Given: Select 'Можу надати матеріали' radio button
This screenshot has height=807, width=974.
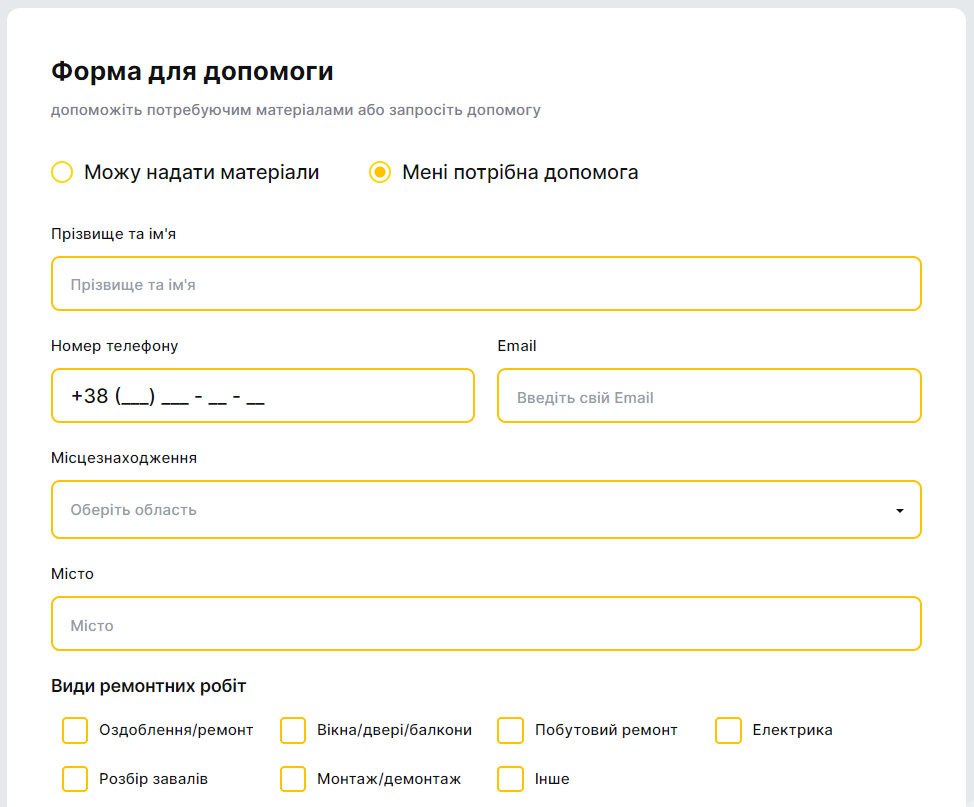Looking at the screenshot, I should tap(62, 172).
